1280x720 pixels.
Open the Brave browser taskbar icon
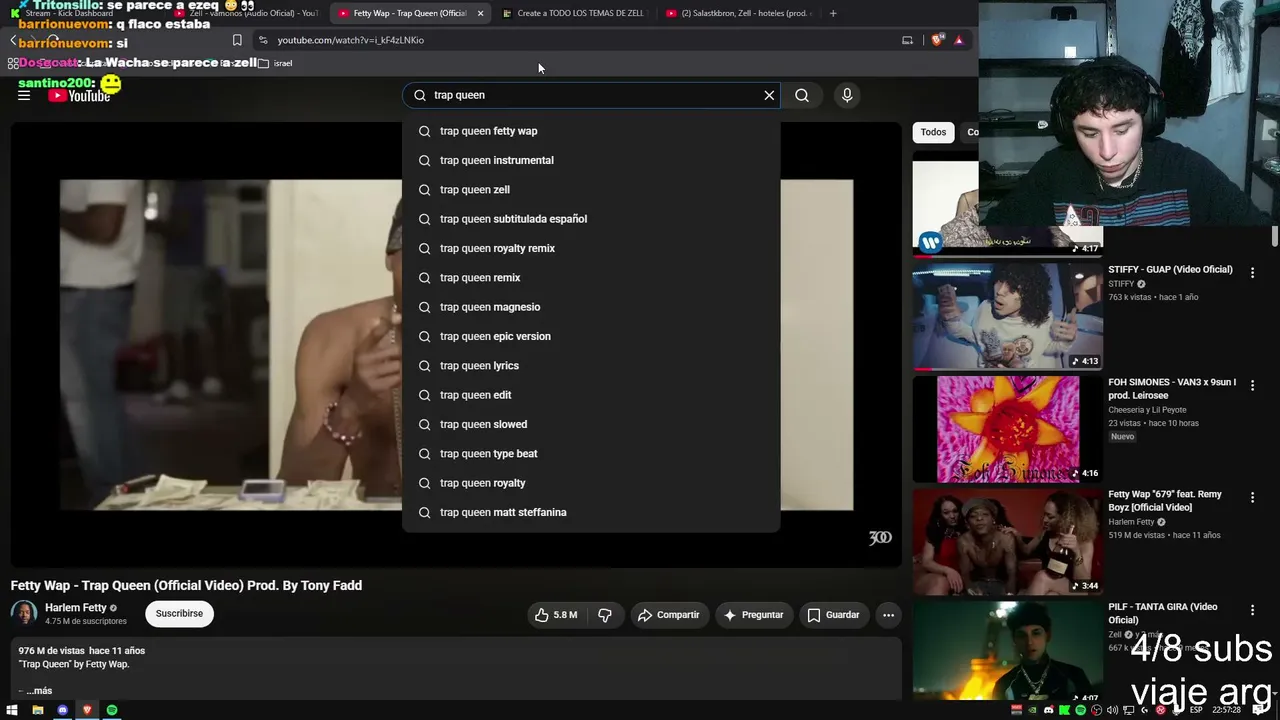click(x=87, y=710)
